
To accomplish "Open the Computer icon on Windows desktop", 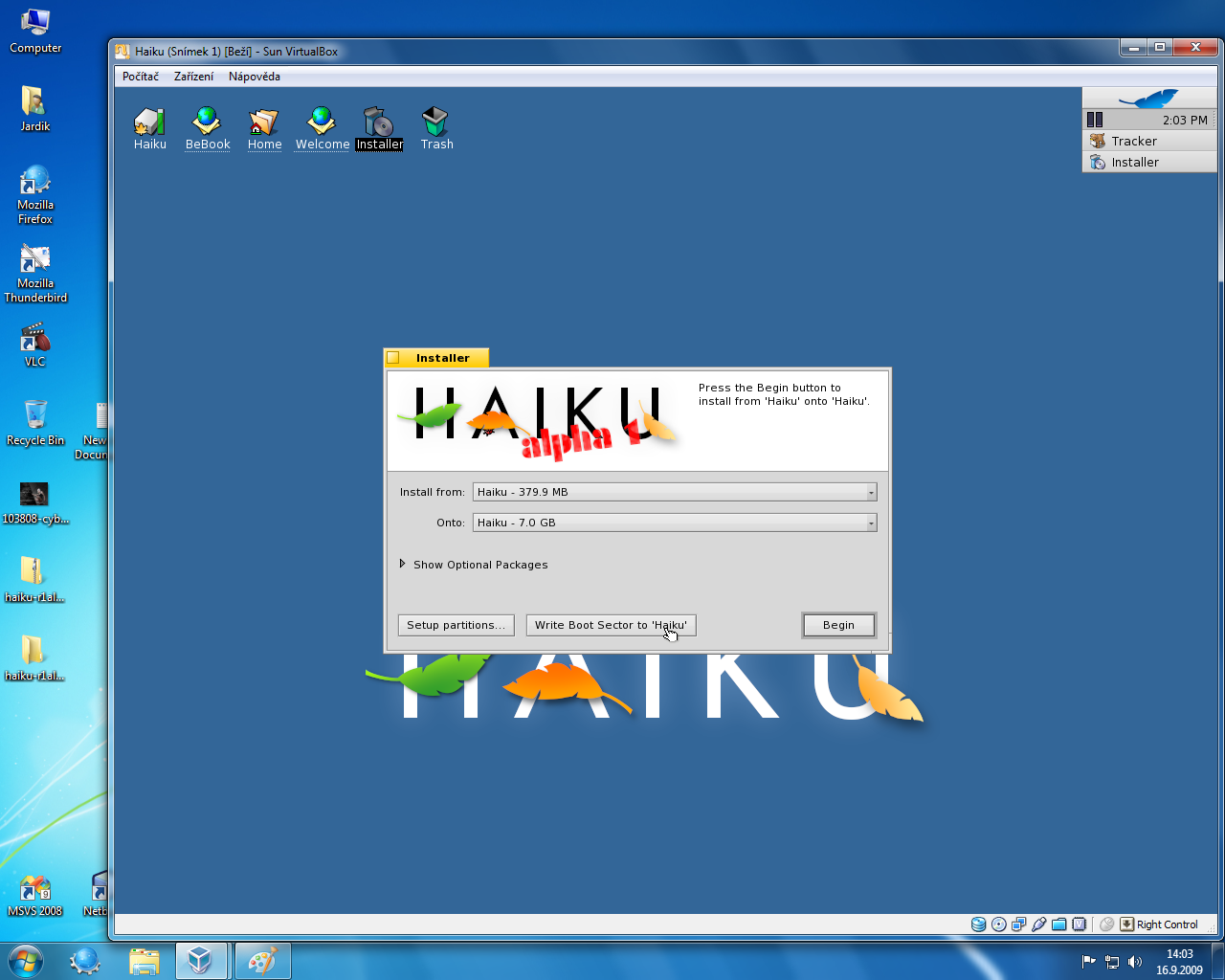I will point(35,31).
